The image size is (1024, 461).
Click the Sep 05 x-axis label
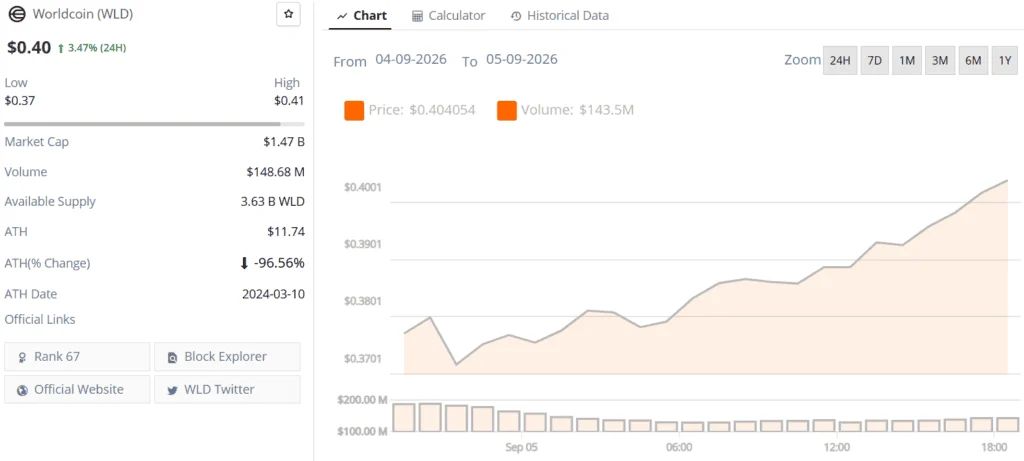point(522,447)
